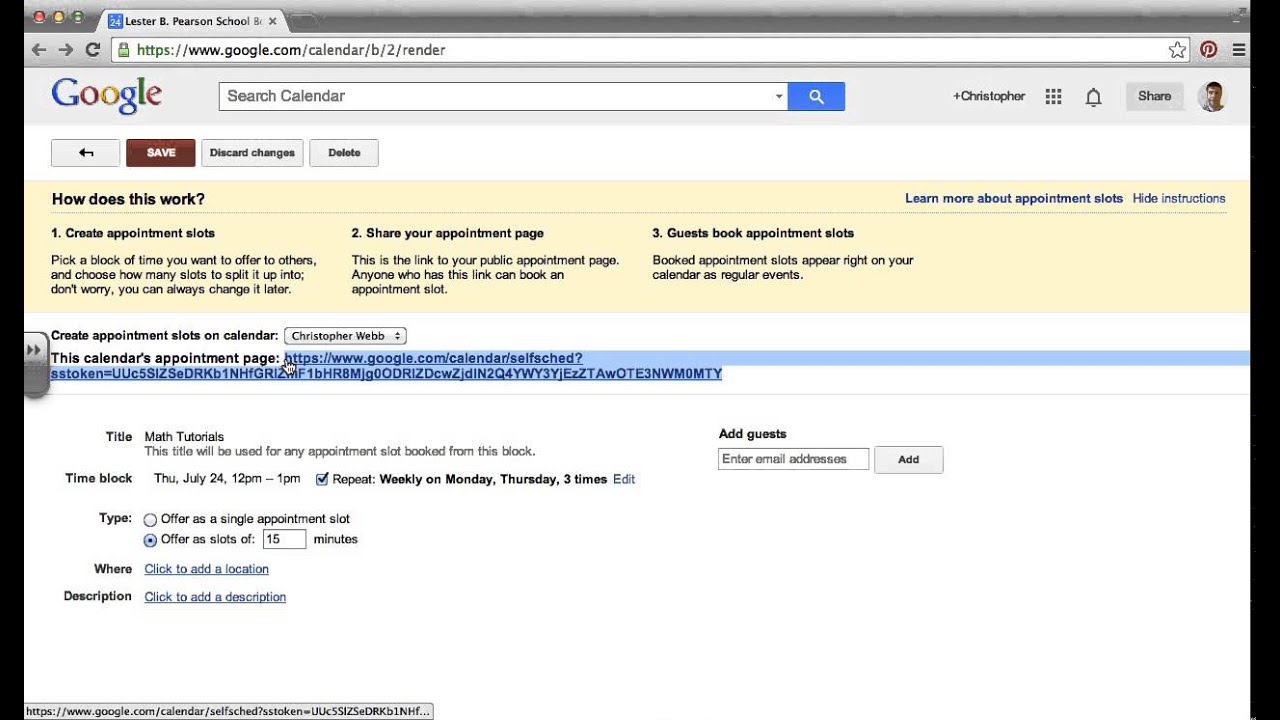Click the Enter email addresses field
Viewport: 1280px width, 720px height.
(x=793, y=459)
